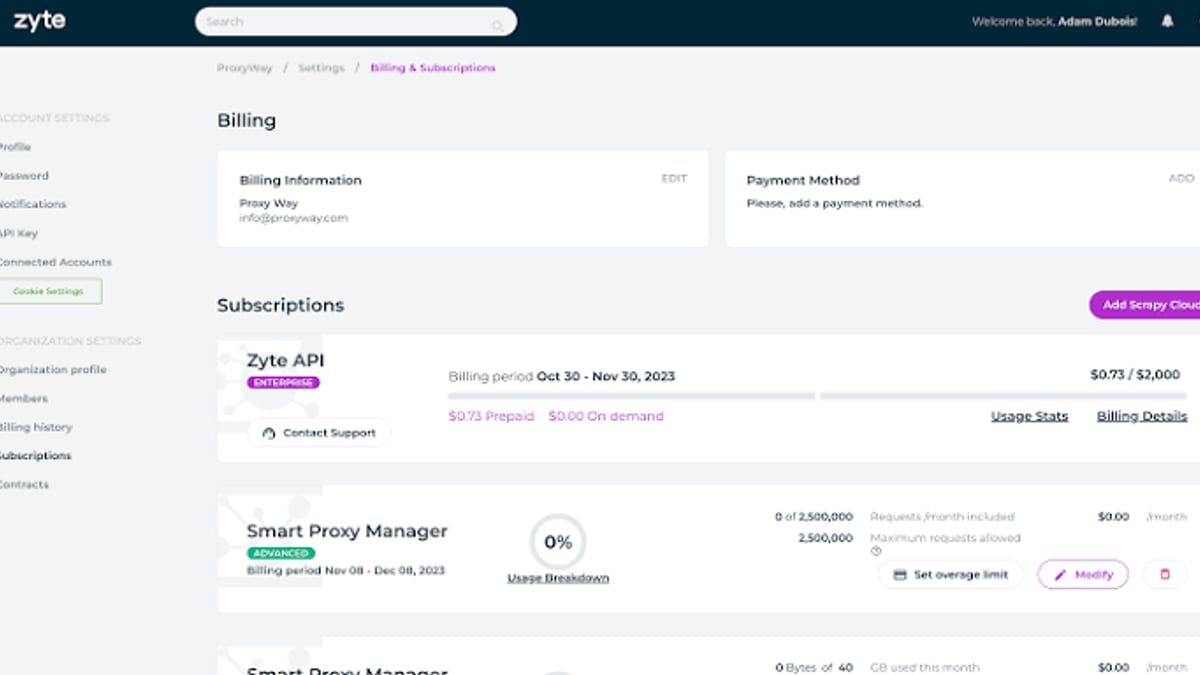Open Connected Accounts page
This screenshot has width=1200, height=675.
coord(56,262)
